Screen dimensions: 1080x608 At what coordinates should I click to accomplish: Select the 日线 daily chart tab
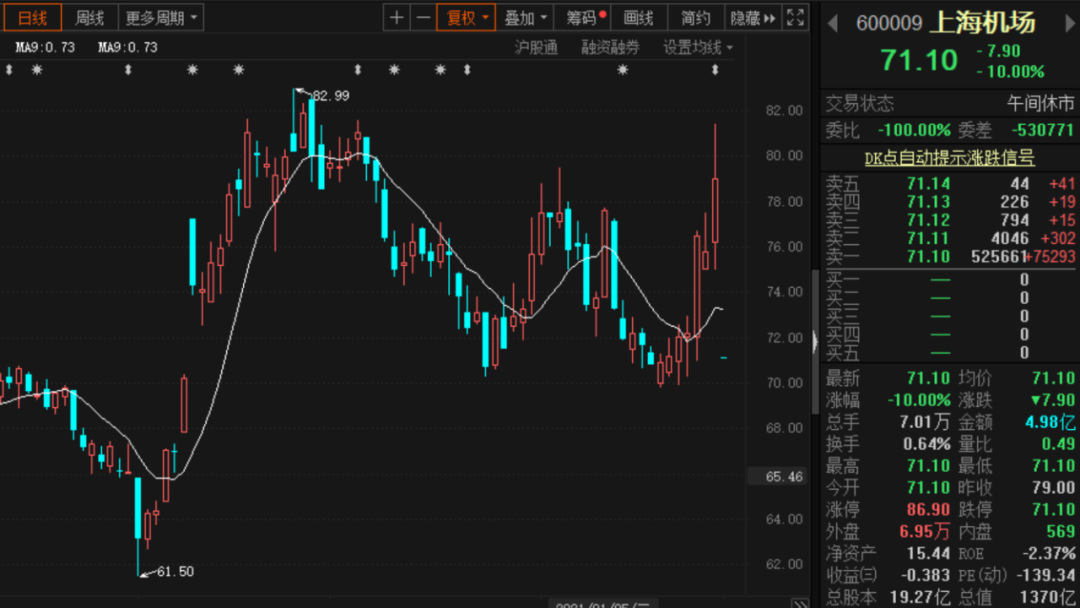32,18
